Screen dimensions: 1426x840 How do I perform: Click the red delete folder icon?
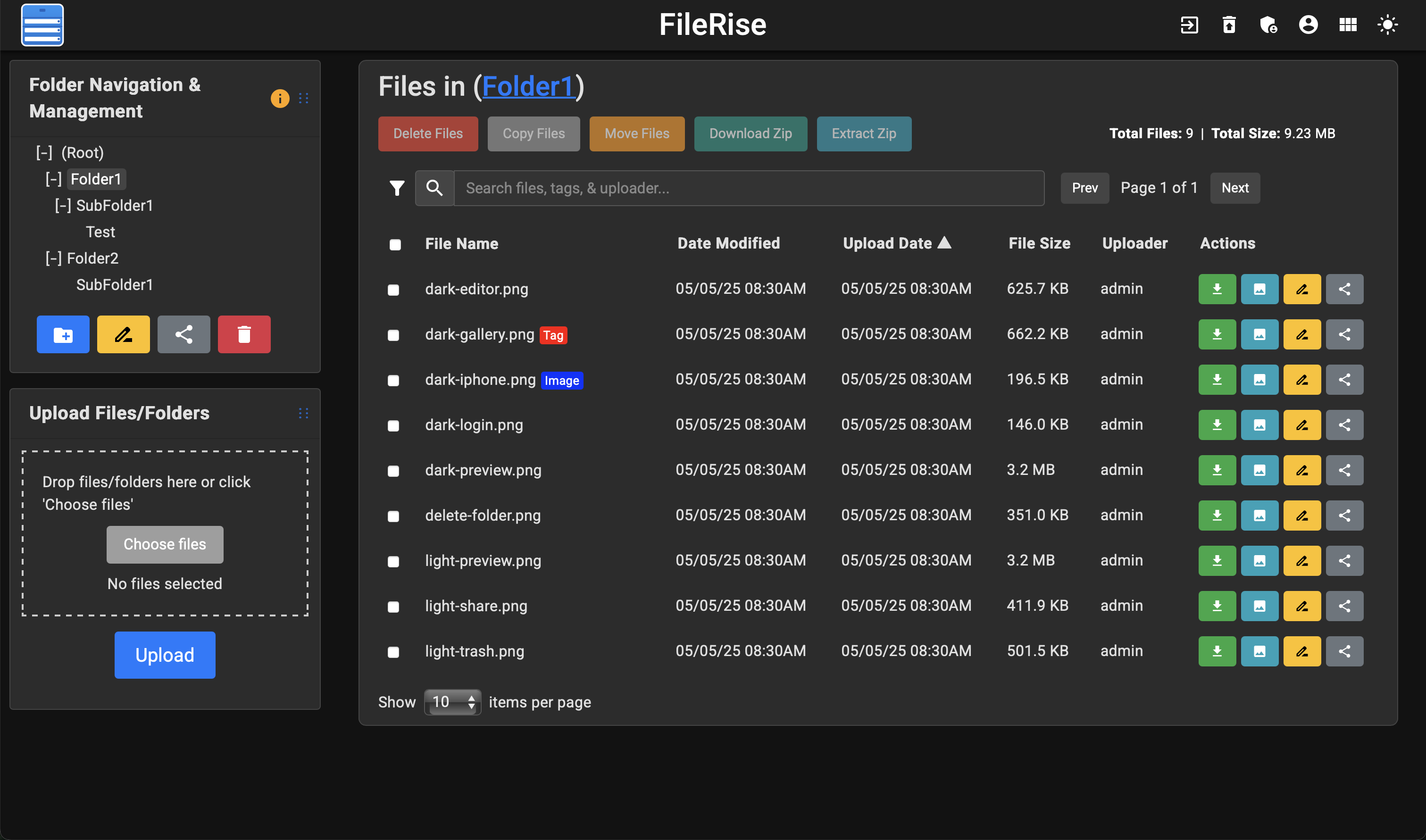[244, 334]
